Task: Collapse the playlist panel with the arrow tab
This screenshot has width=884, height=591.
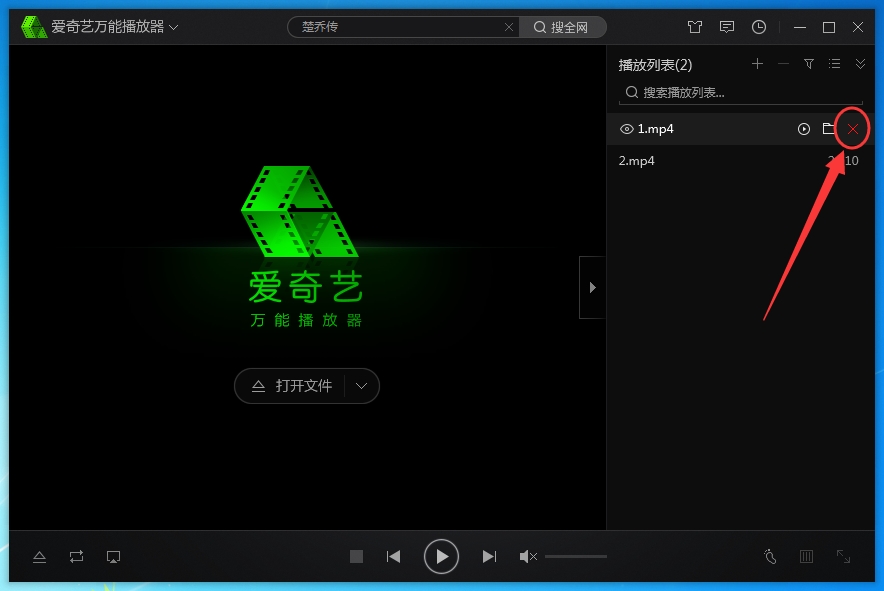Action: [592, 288]
